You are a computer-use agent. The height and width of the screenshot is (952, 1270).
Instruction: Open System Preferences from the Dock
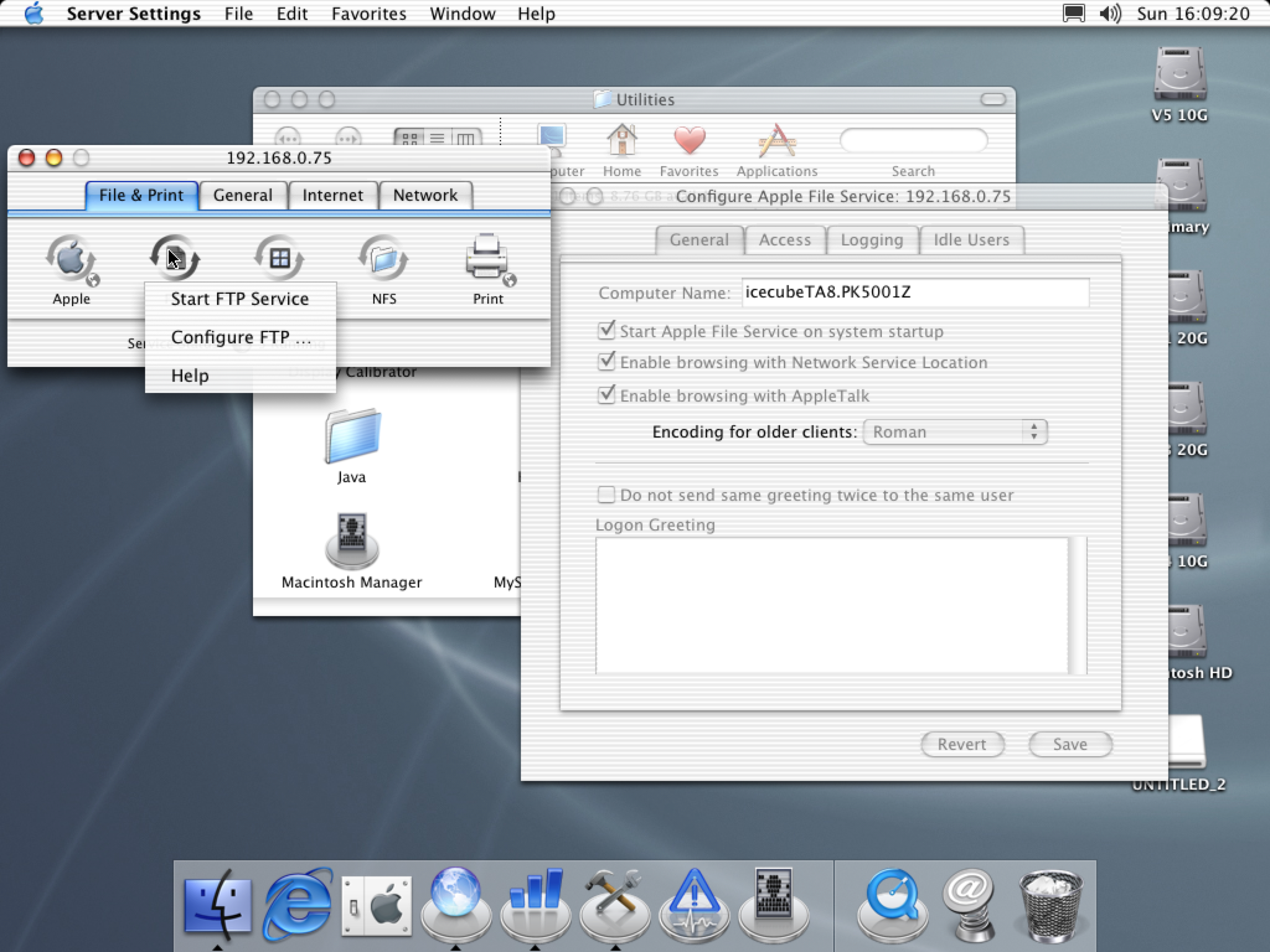pyautogui.click(x=376, y=905)
